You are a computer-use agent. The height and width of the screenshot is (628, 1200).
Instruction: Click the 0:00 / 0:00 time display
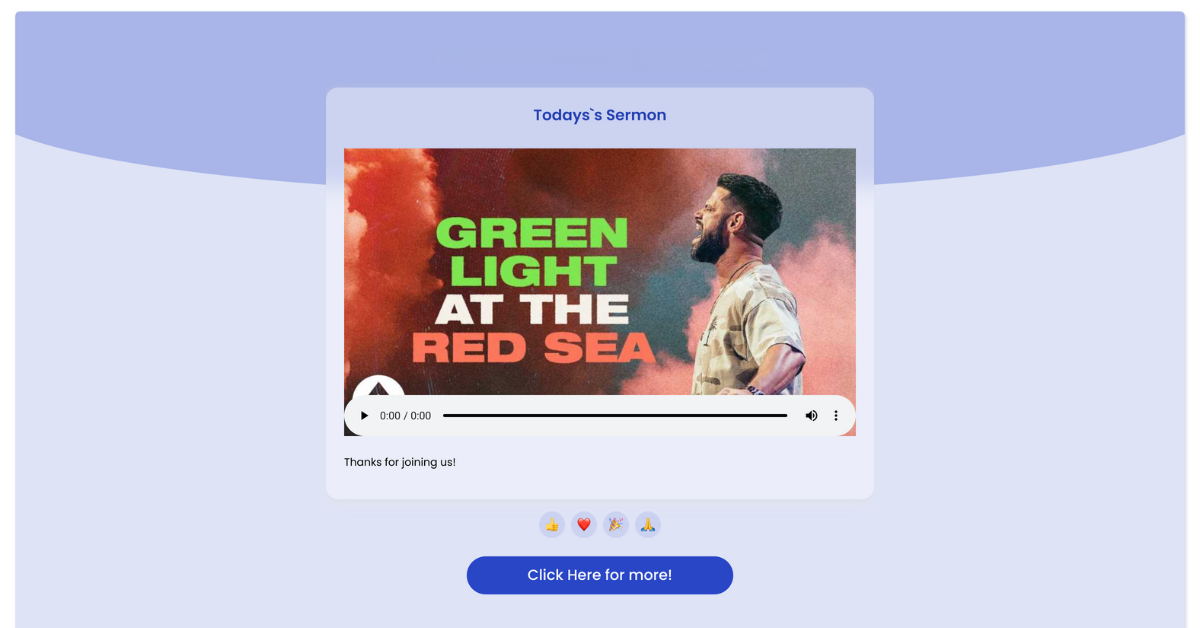point(405,415)
